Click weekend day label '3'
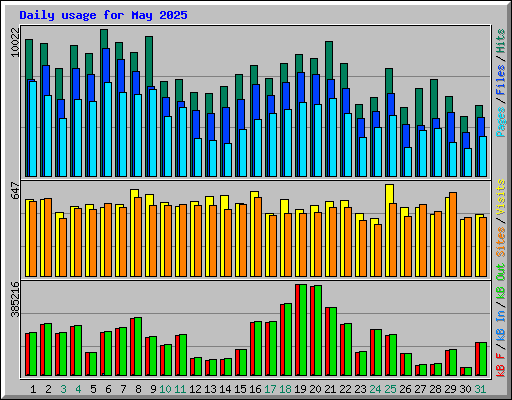Viewport: 512px width, 400px height. coord(63,389)
